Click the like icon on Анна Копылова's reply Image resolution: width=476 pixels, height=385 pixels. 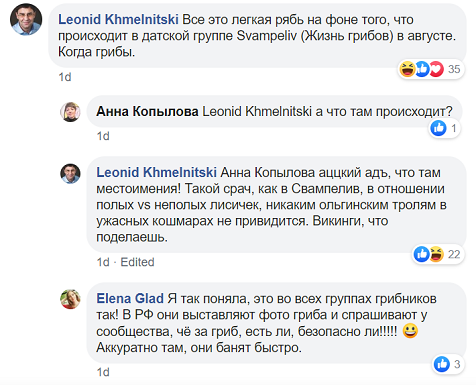click(438, 128)
